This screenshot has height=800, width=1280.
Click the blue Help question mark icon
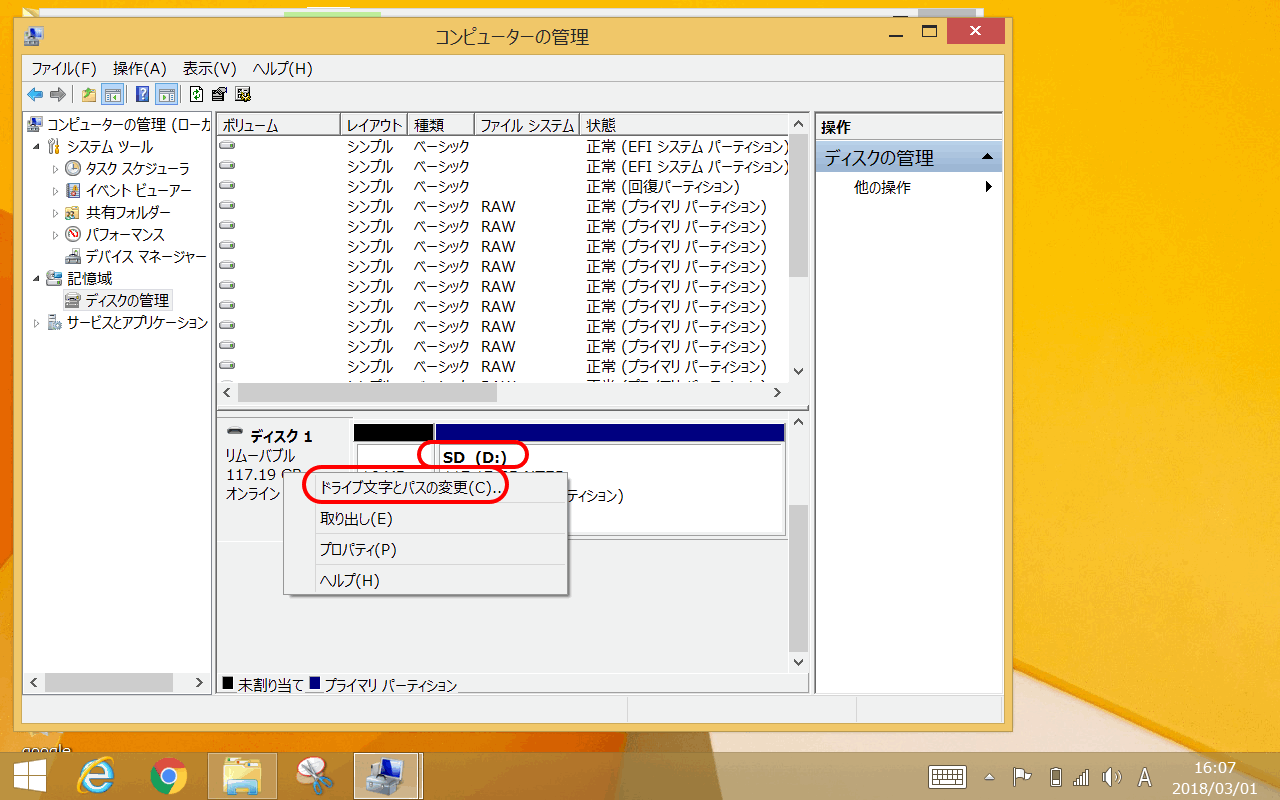[142, 95]
